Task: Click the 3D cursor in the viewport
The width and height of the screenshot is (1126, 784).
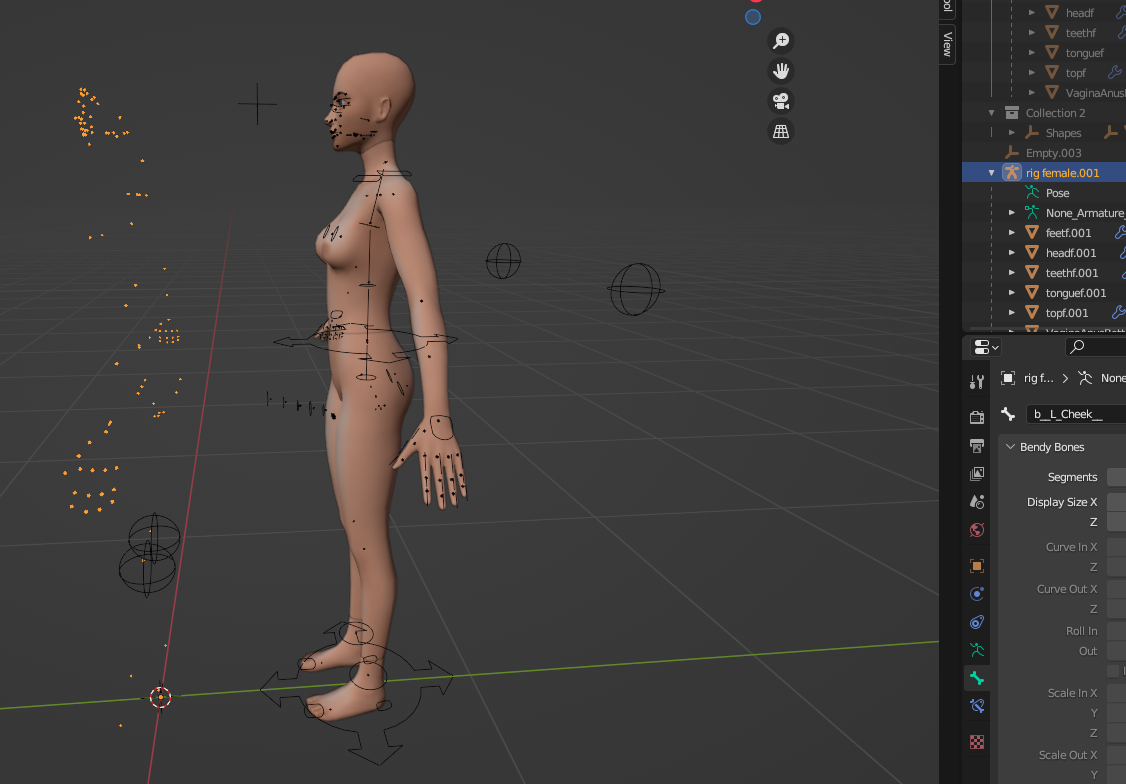Action: 161,697
